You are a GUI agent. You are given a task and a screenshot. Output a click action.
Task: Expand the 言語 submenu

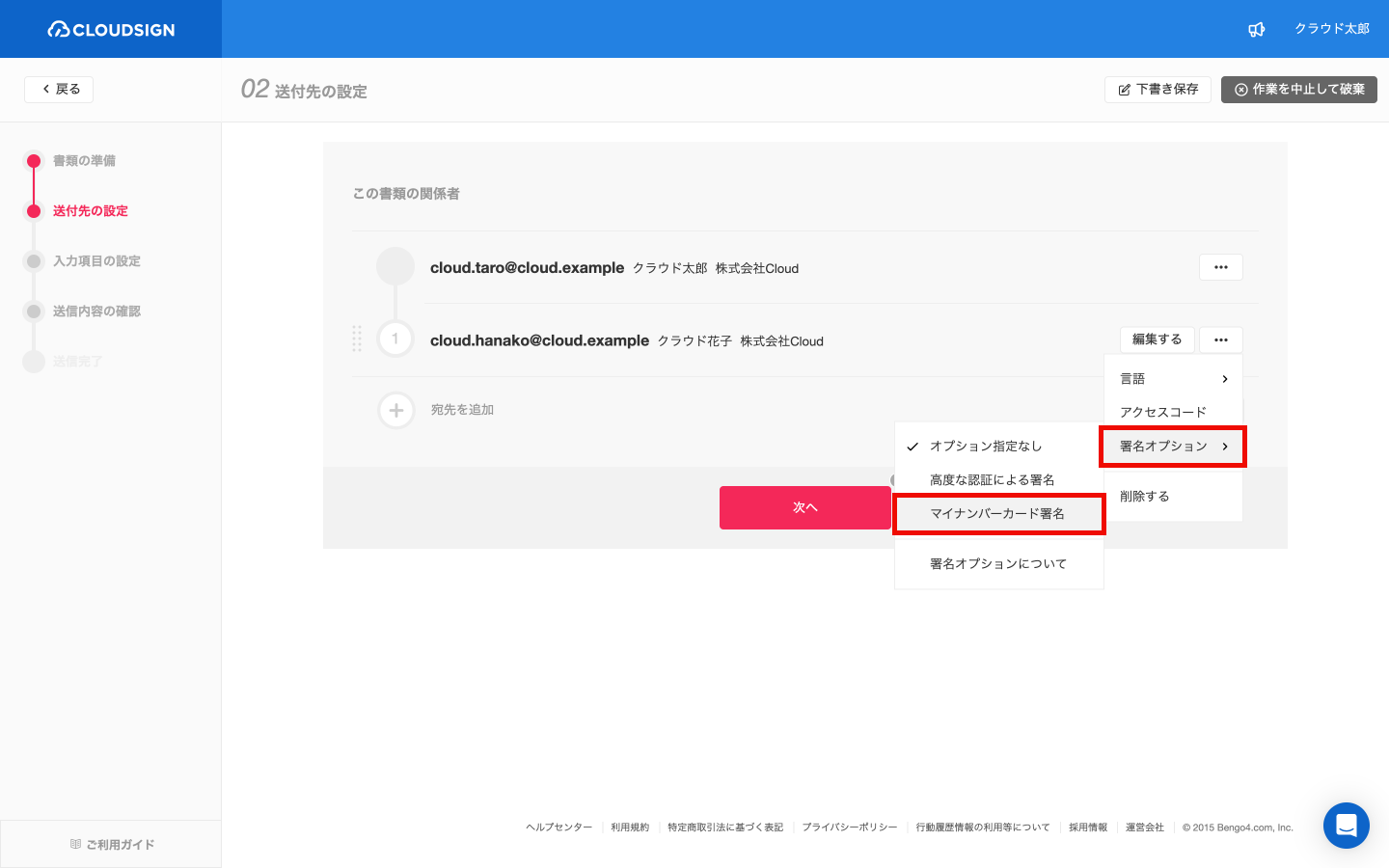[1174, 379]
